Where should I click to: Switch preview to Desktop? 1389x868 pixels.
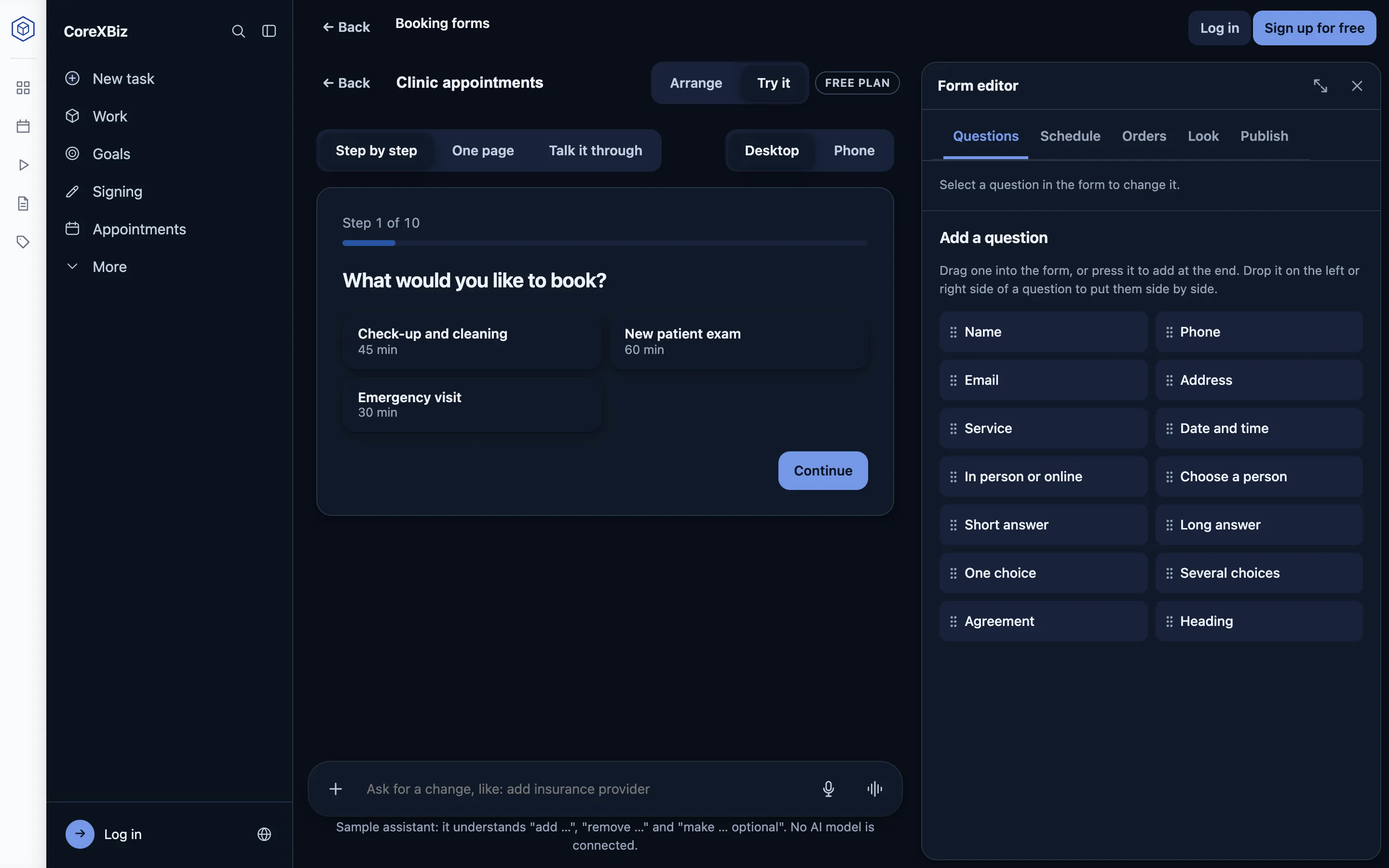(x=771, y=150)
